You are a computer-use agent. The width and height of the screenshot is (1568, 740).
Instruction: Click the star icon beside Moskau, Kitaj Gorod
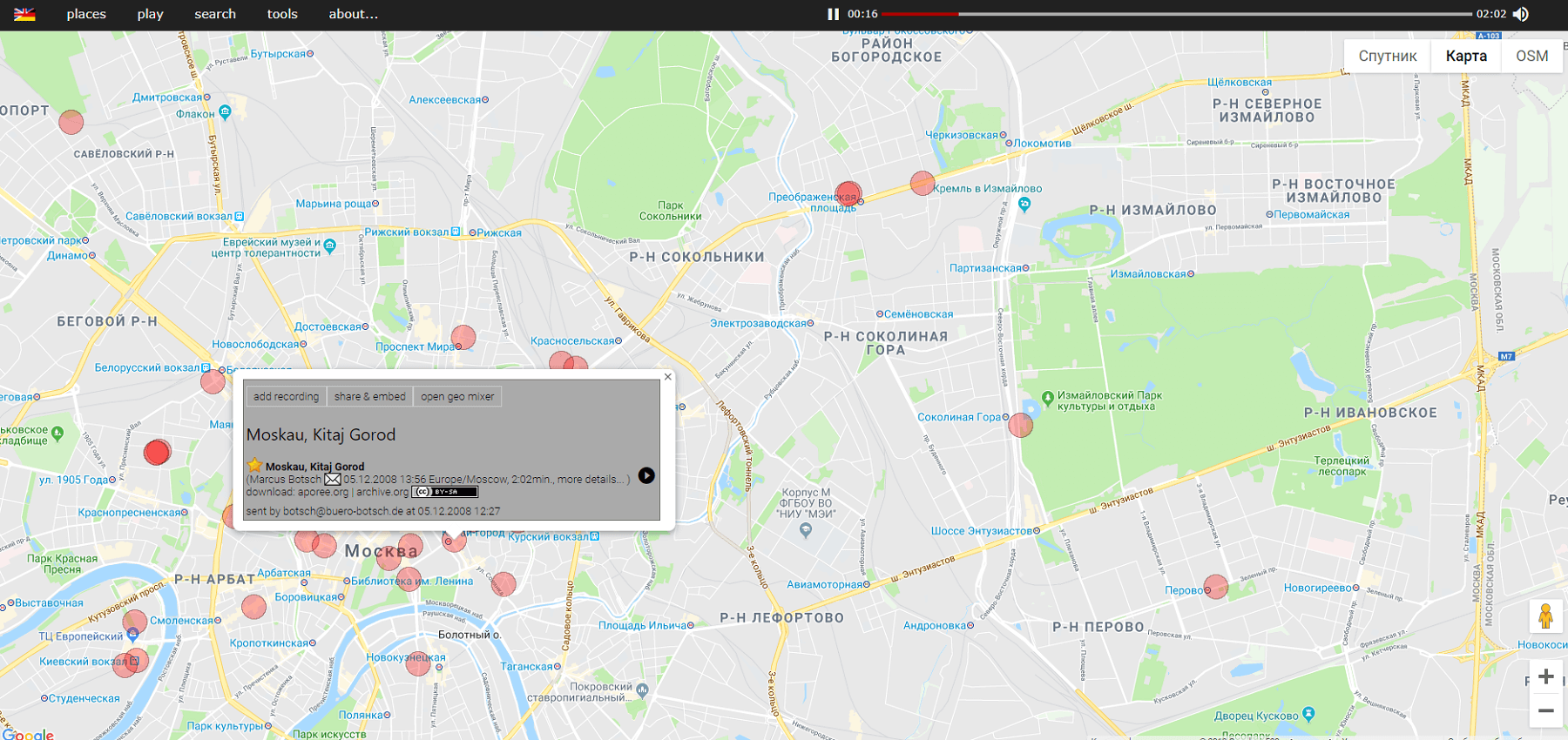coord(254,466)
